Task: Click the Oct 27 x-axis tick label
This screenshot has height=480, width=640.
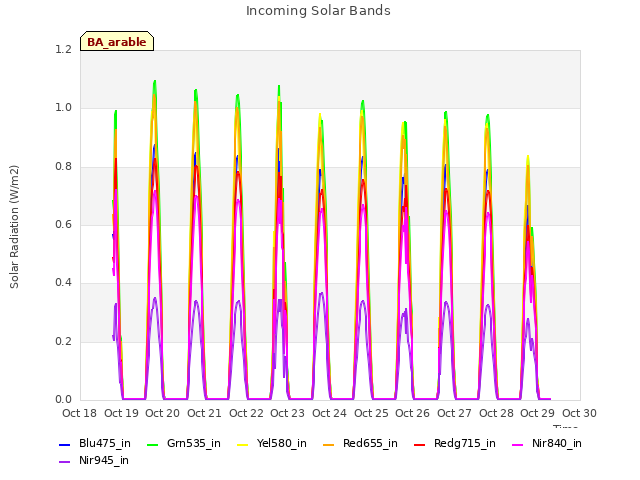Action: (x=454, y=413)
